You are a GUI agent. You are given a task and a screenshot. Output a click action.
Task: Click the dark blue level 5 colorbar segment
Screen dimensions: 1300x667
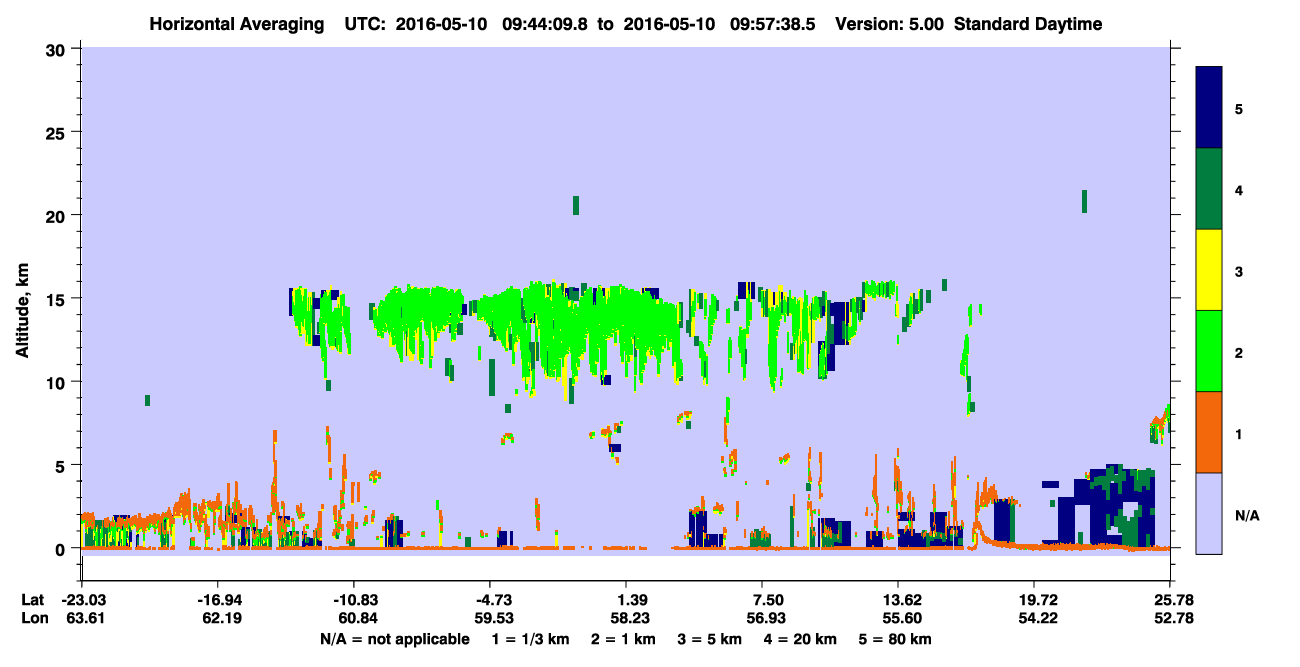coord(1209,108)
